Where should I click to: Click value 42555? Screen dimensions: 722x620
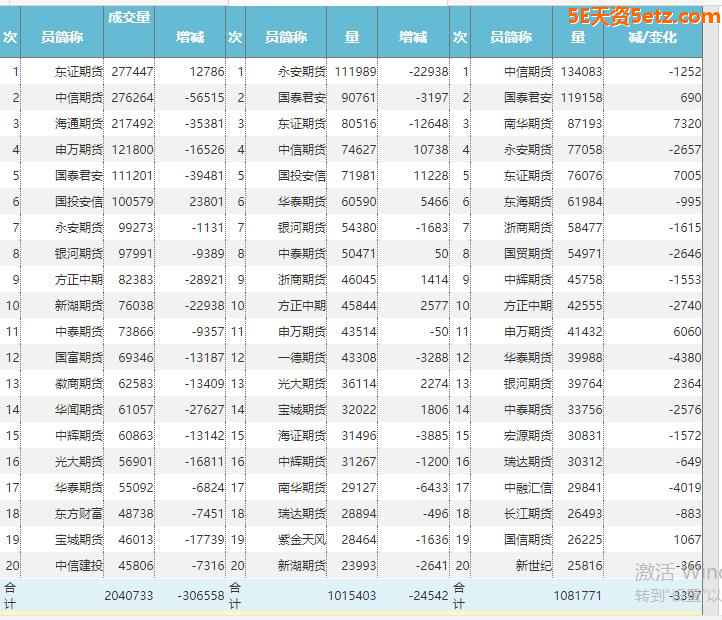(584, 306)
